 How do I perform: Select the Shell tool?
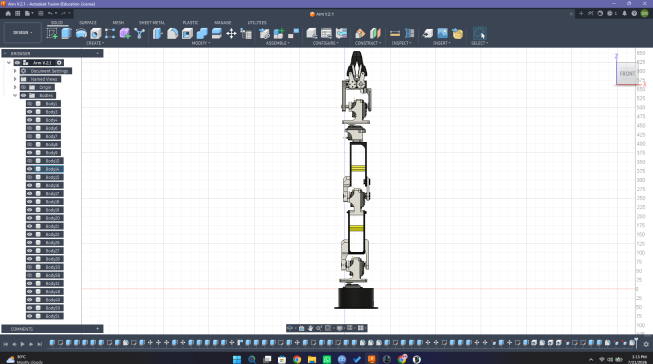(x=187, y=33)
